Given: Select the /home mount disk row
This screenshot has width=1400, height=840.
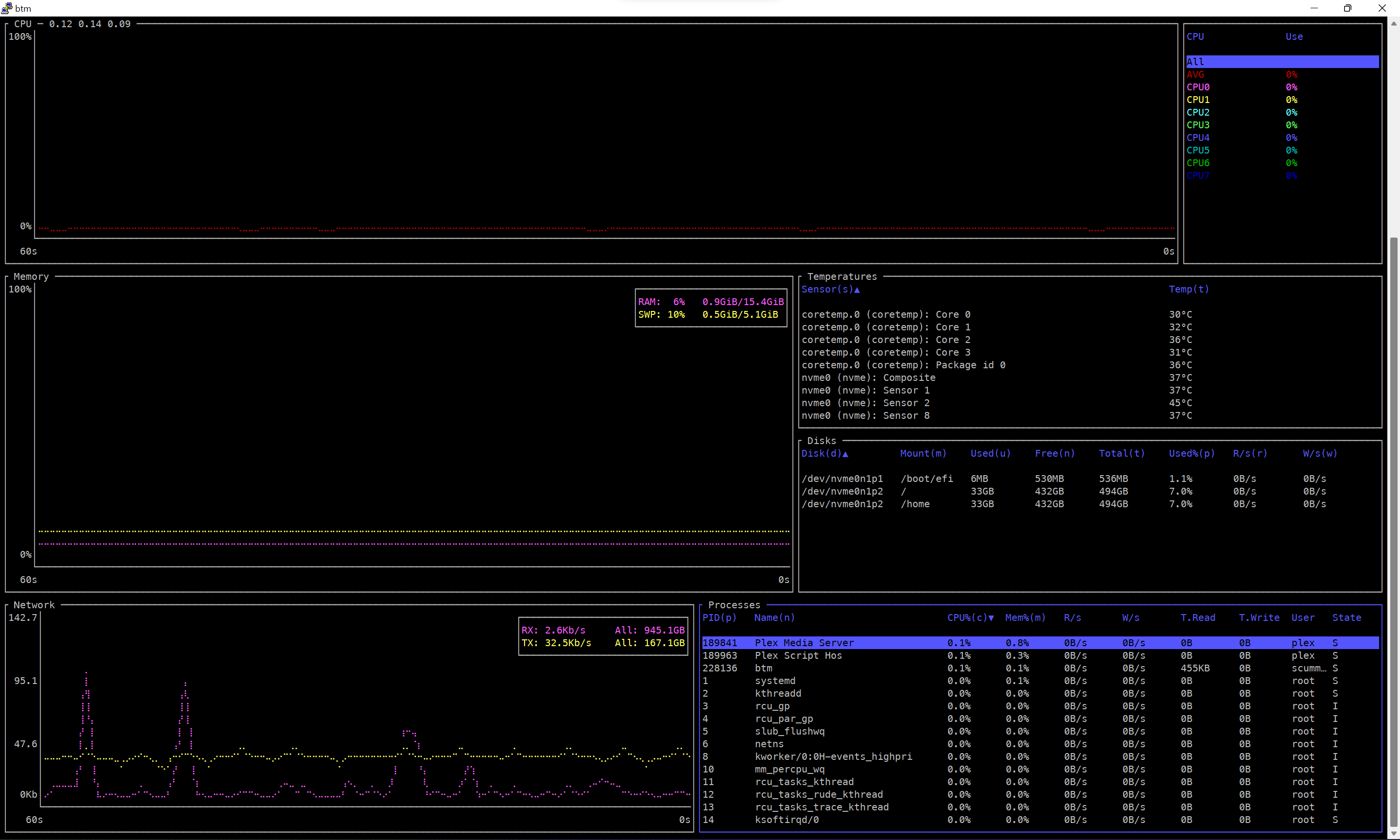Looking at the screenshot, I should 1090,504.
